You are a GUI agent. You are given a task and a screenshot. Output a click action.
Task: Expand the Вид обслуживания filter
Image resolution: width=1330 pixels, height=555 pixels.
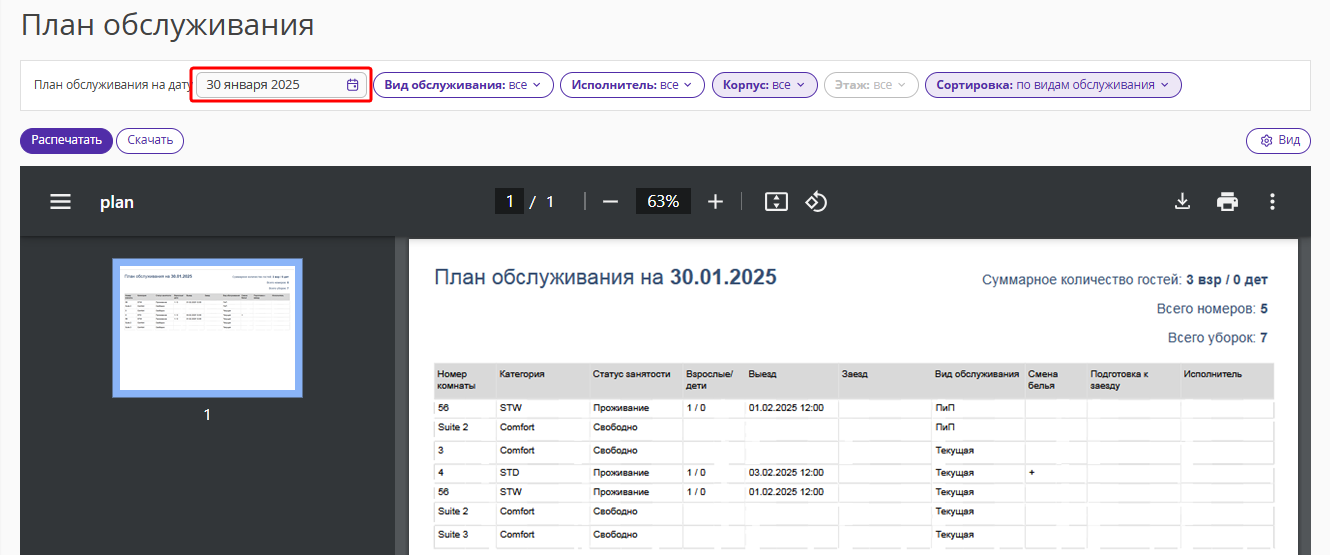[463, 85]
